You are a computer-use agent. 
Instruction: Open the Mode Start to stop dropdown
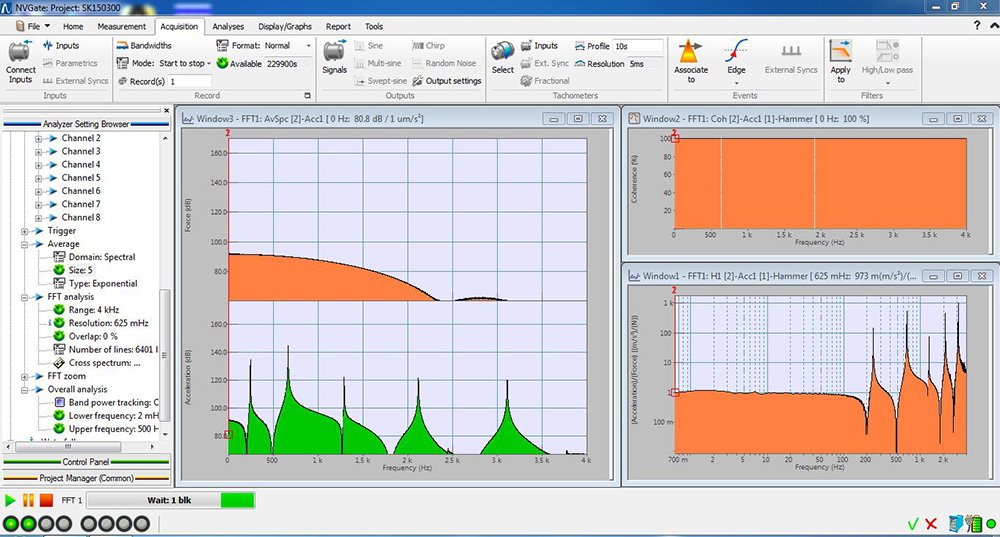tap(208, 63)
